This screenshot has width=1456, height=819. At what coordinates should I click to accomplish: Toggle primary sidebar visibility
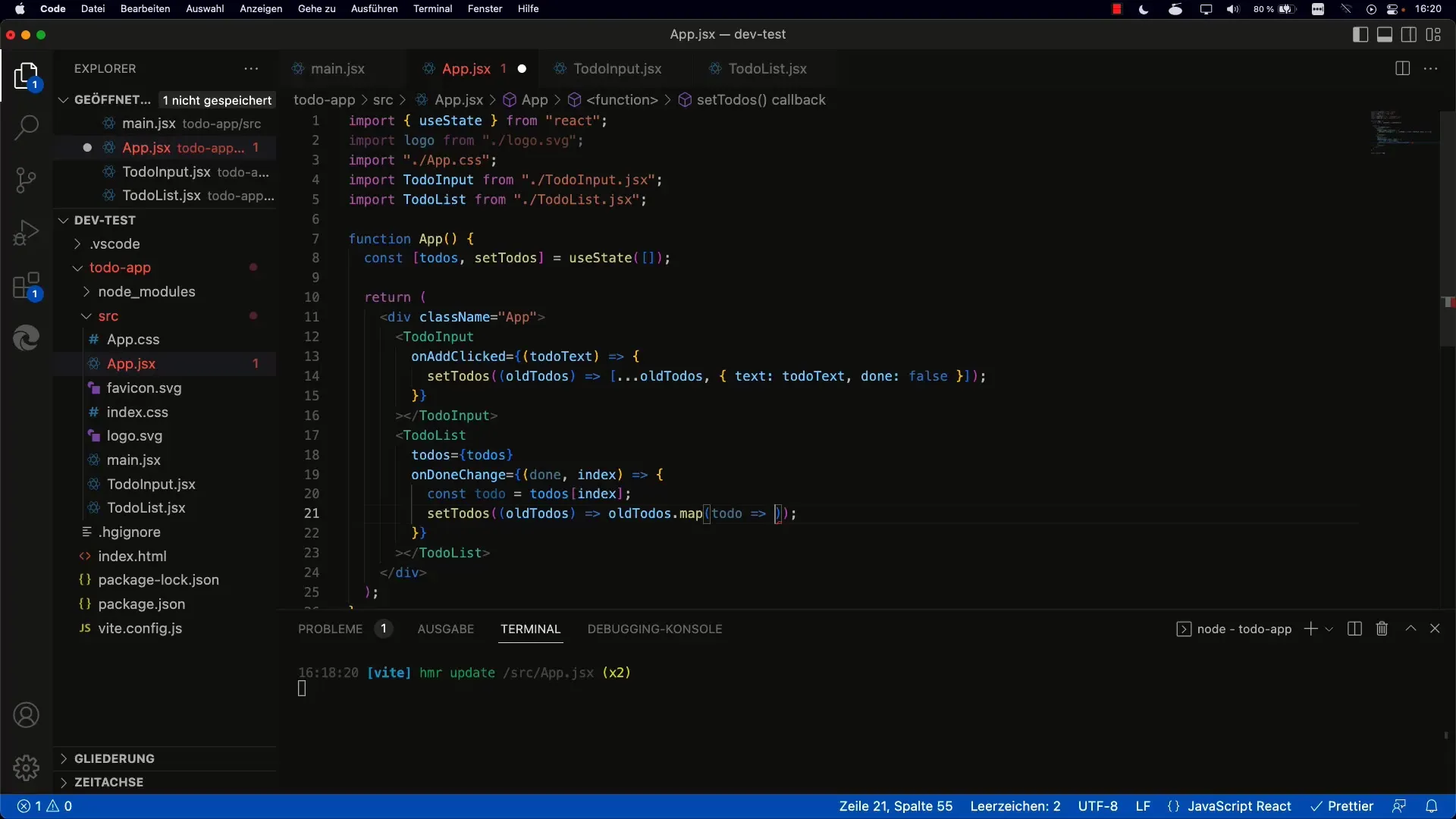[x=1360, y=34]
